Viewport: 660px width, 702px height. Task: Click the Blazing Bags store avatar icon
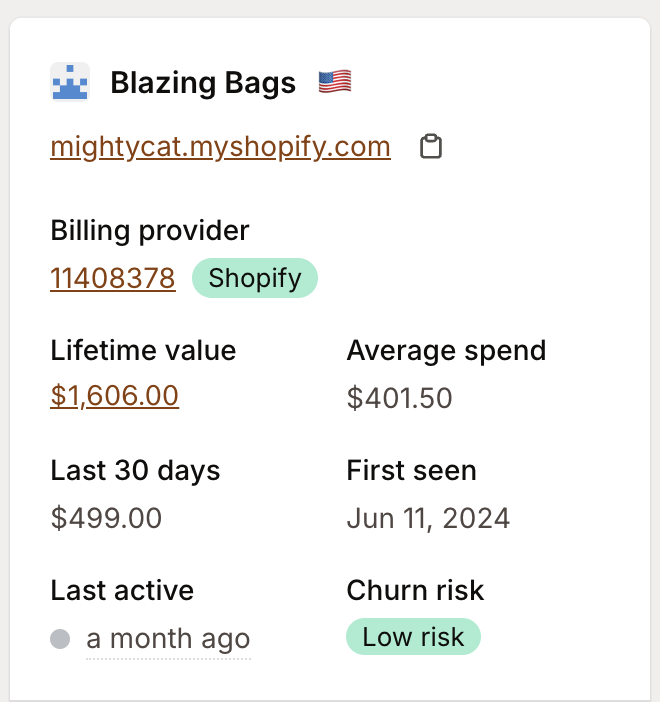pyautogui.click(x=70, y=82)
